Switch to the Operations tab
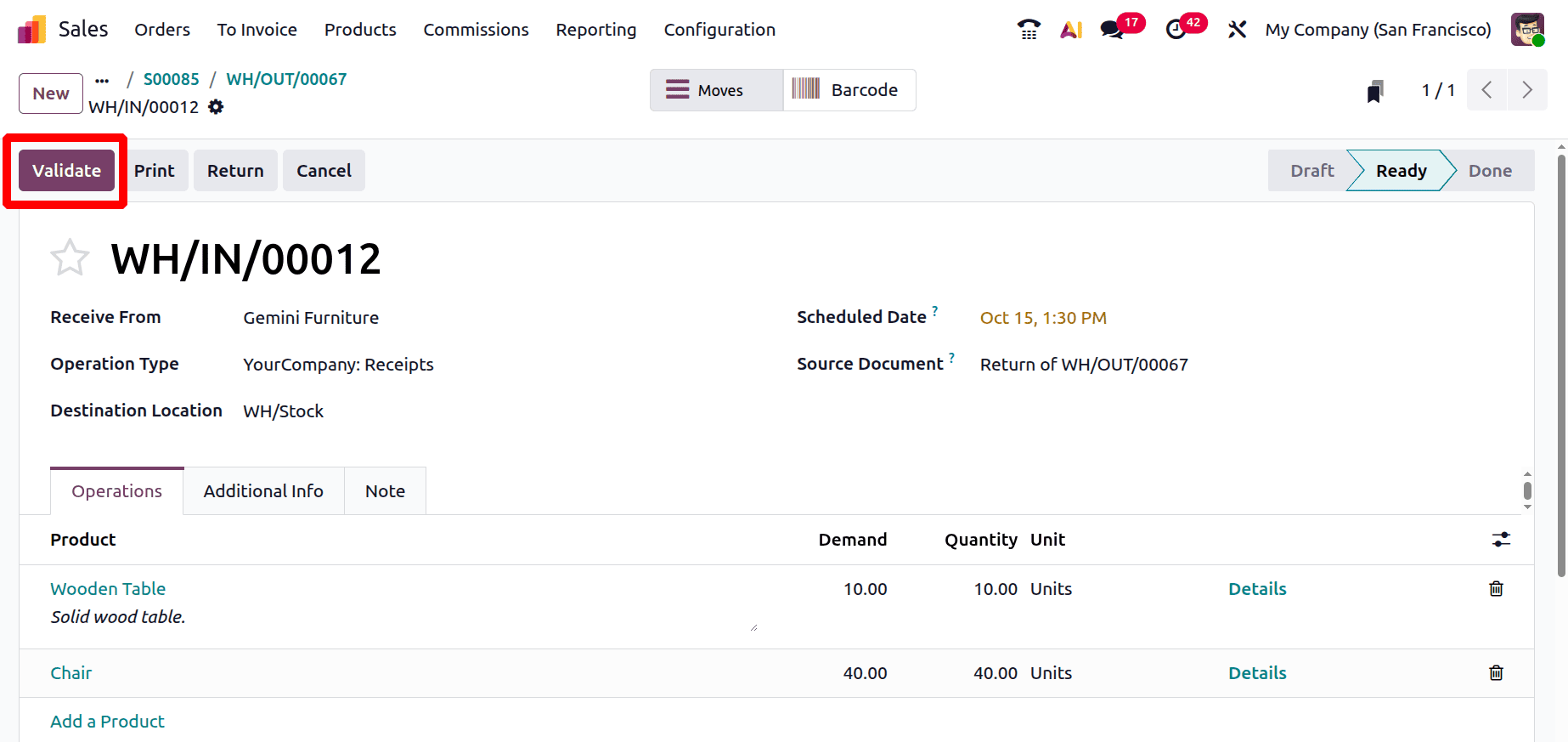Image resolution: width=1568 pixels, height=742 pixels. click(116, 491)
